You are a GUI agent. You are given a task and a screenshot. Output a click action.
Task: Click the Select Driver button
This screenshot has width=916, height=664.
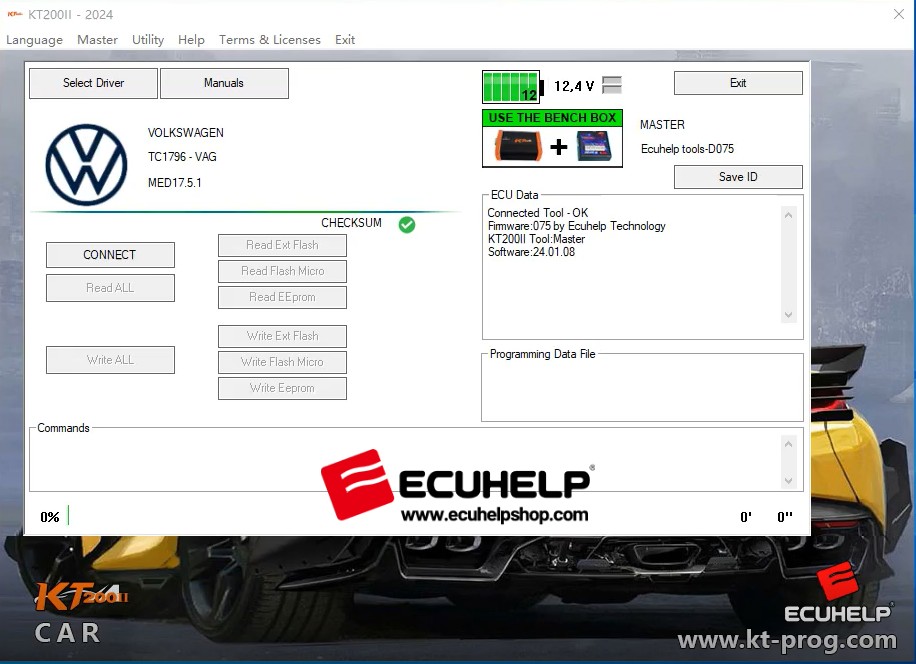tap(93, 83)
